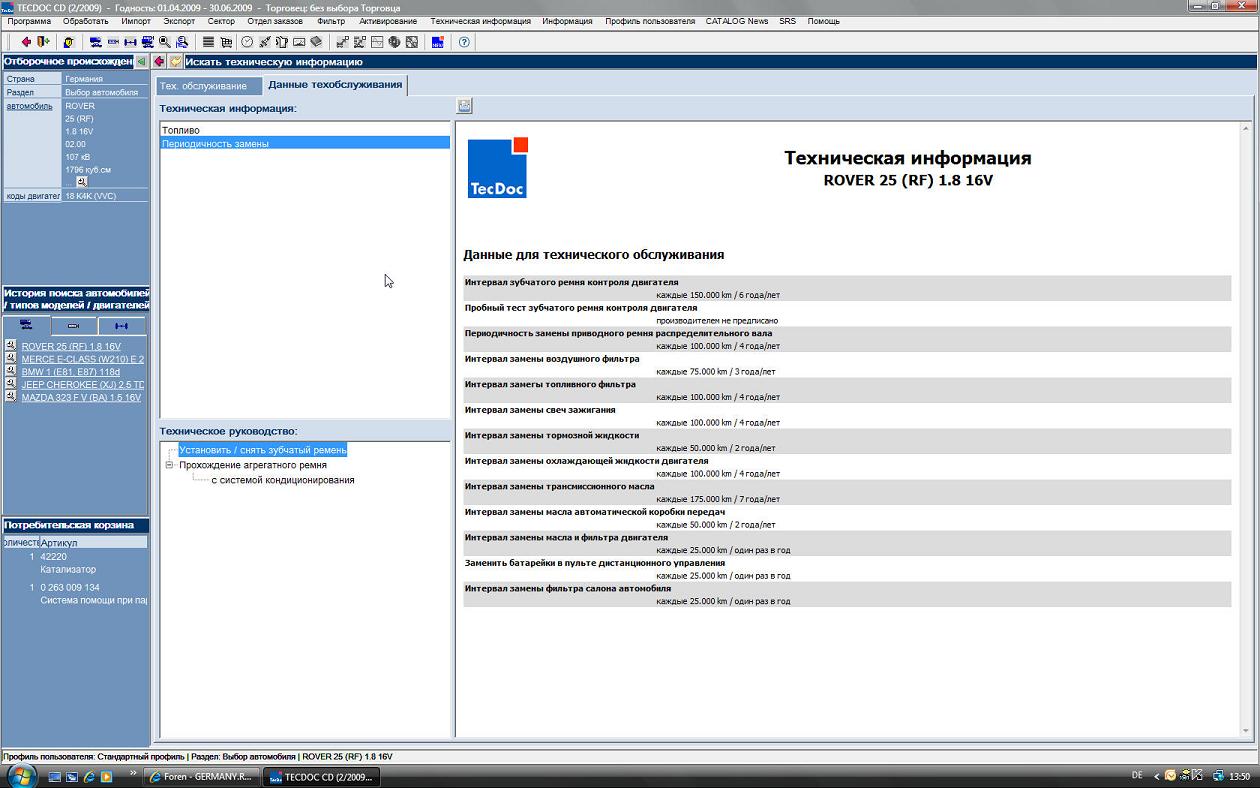Click the clock icon in the toolbar
The width and height of the screenshot is (1260, 788).
pyautogui.click(x=247, y=42)
